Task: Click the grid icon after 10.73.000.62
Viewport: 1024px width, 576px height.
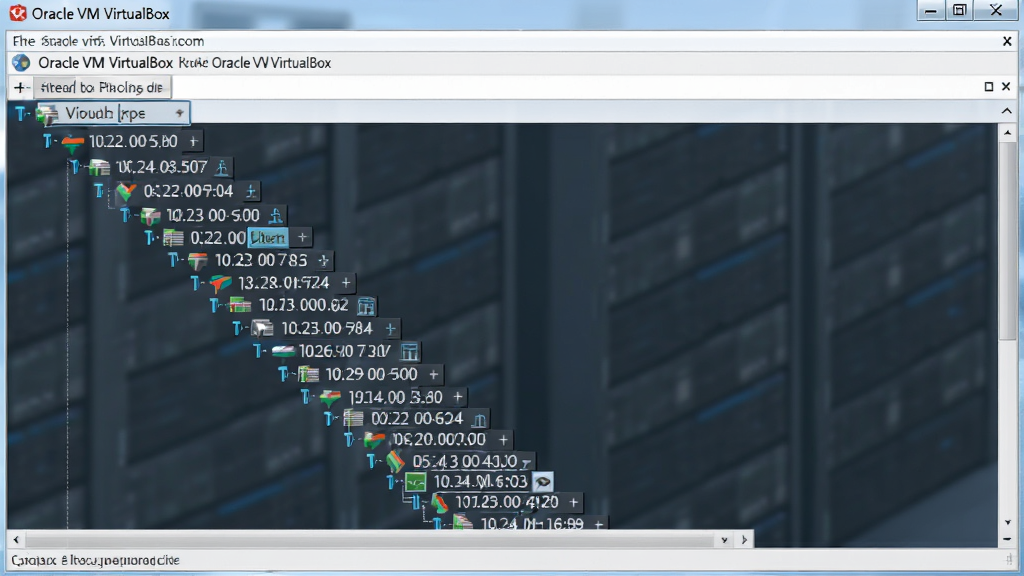Action: (x=366, y=306)
